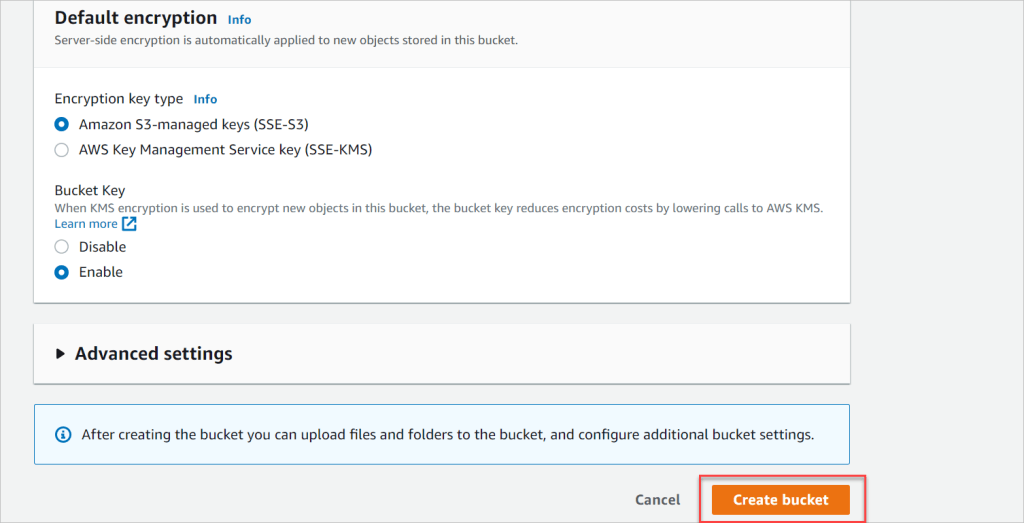Screen dimensions: 1024x523
Task: Open the Info link next to Encryption key type
Action: coord(205,99)
